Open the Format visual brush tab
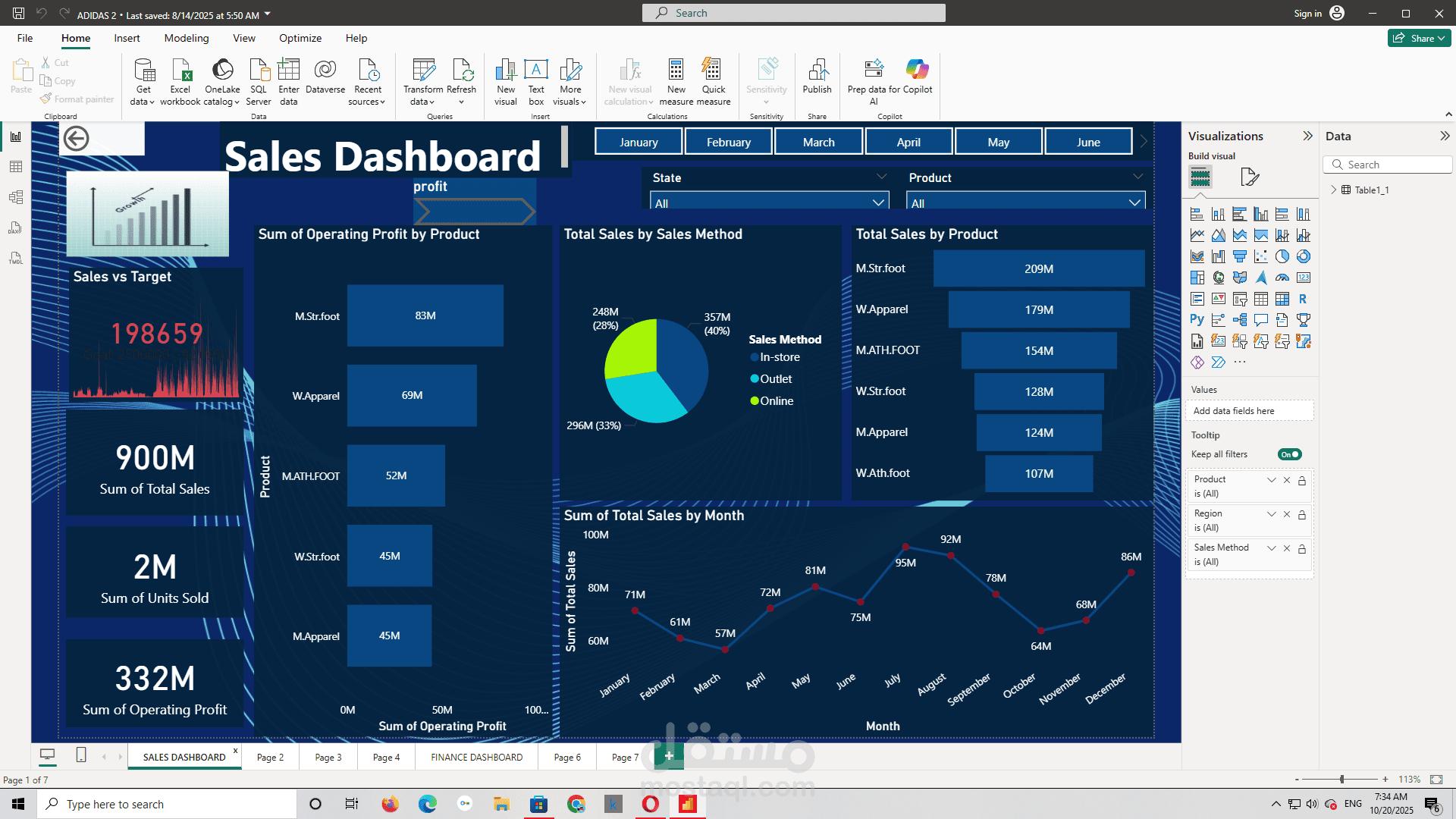This screenshot has height=819, width=1456. tap(1249, 178)
